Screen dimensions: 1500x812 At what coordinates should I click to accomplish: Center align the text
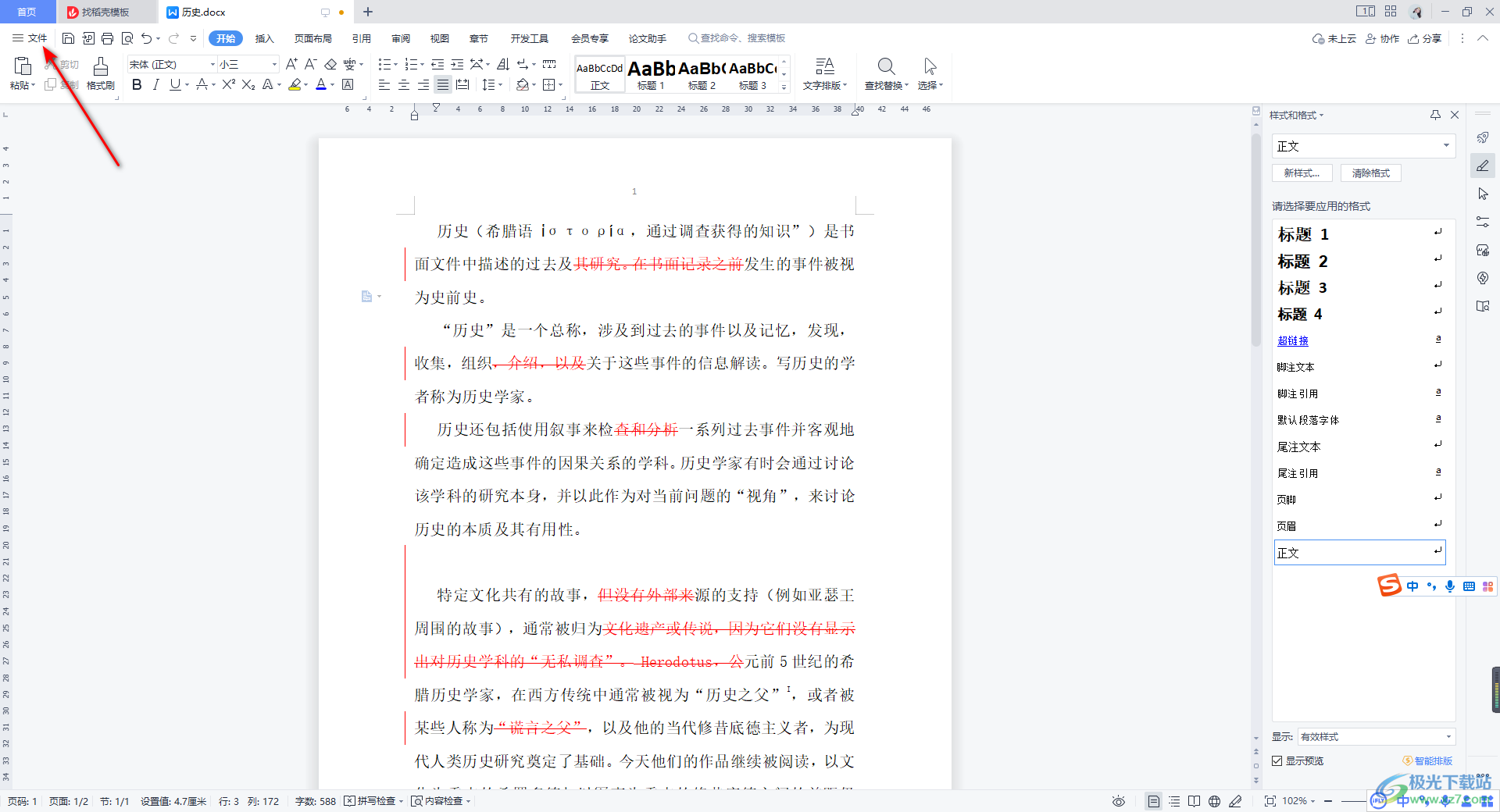[x=404, y=84]
